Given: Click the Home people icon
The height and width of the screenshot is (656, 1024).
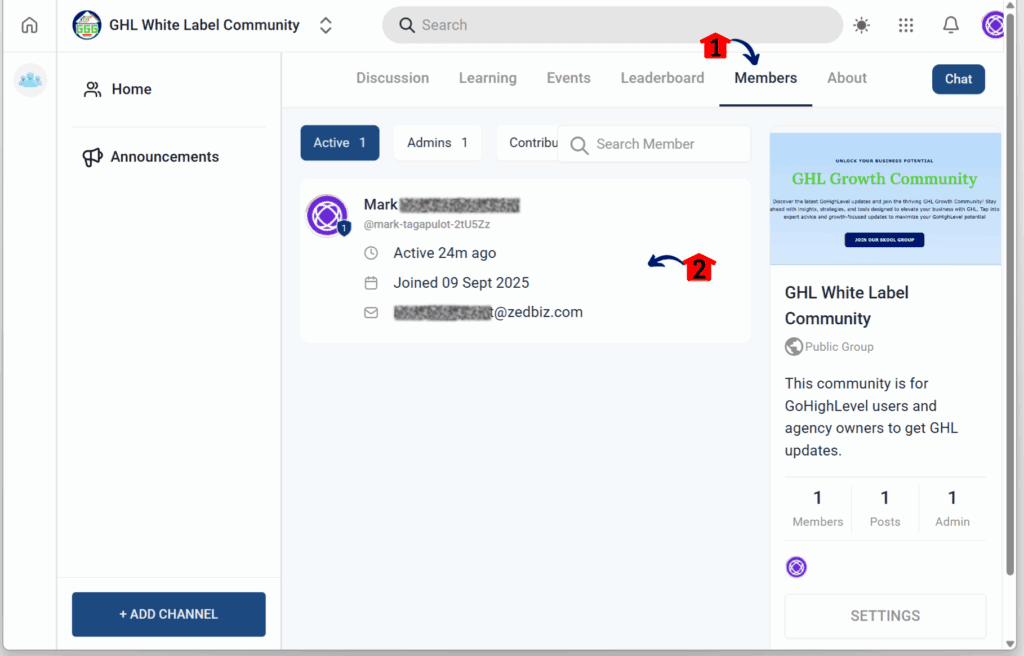Looking at the screenshot, I should [x=92, y=90].
